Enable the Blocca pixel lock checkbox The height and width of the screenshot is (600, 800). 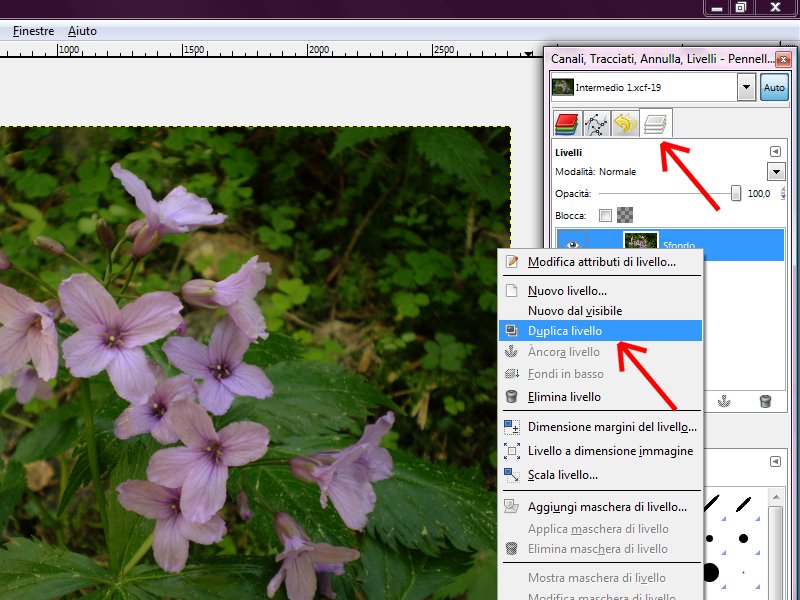click(x=605, y=215)
